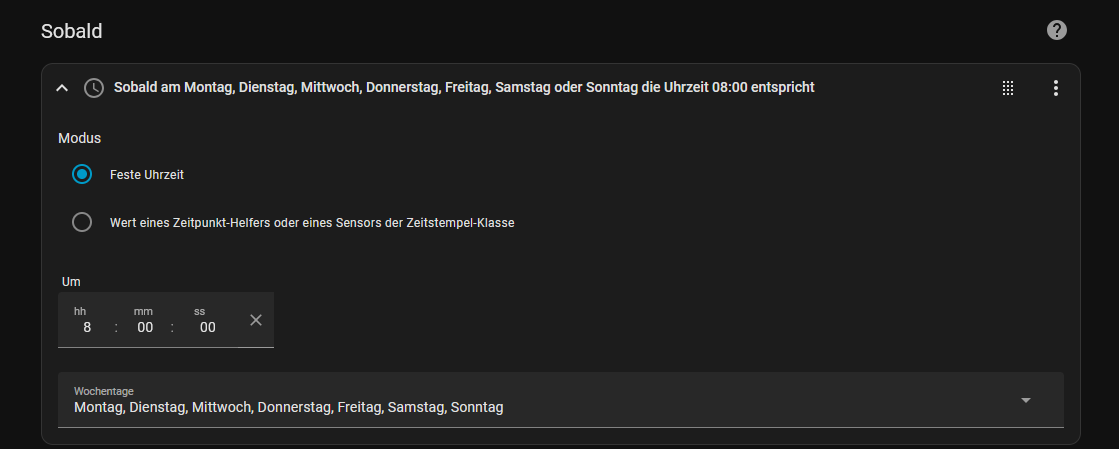The height and width of the screenshot is (449, 1119).
Task: Click the Um label above the time input
Action: pyautogui.click(x=71, y=282)
